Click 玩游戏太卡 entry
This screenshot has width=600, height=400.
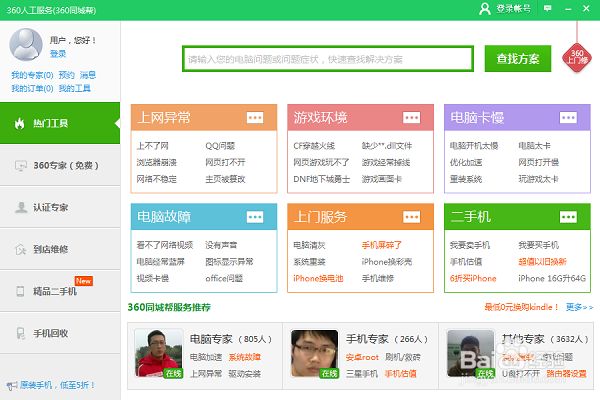point(538,179)
